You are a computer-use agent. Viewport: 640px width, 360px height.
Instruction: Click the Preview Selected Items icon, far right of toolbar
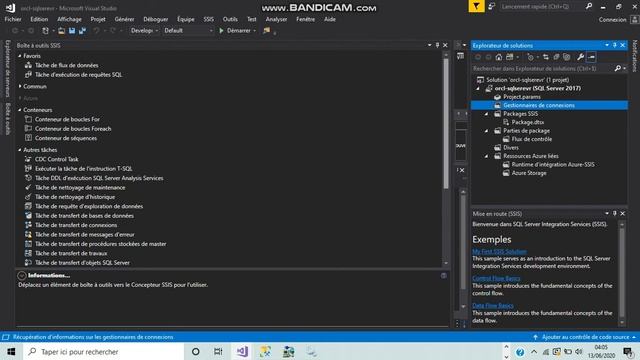(x=591, y=57)
